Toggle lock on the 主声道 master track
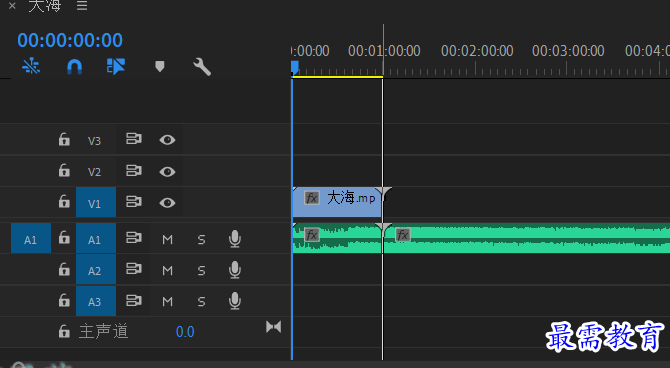Screen dimensions: 670x368 coord(64,331)
